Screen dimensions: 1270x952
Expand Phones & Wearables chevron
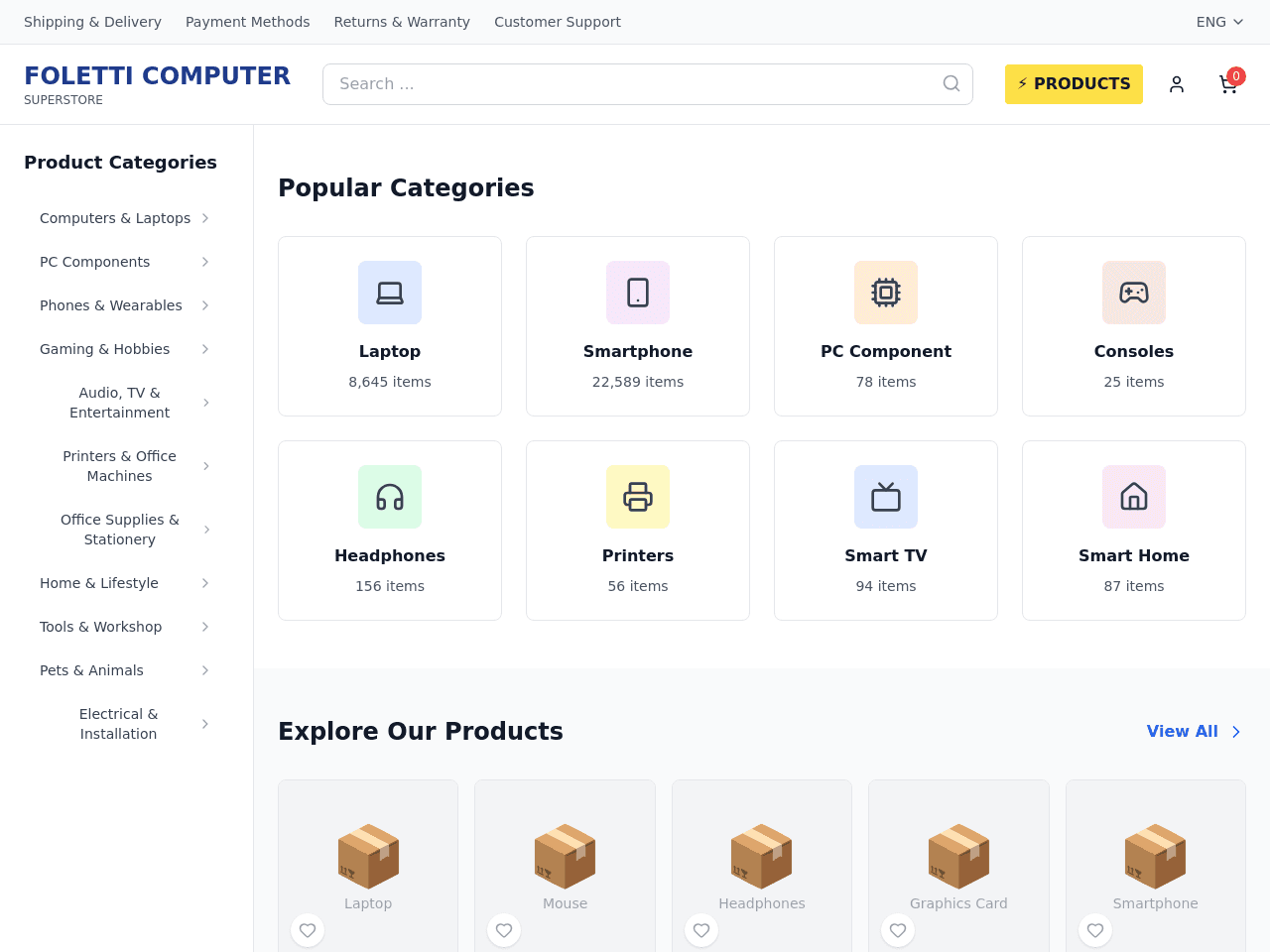205,305
